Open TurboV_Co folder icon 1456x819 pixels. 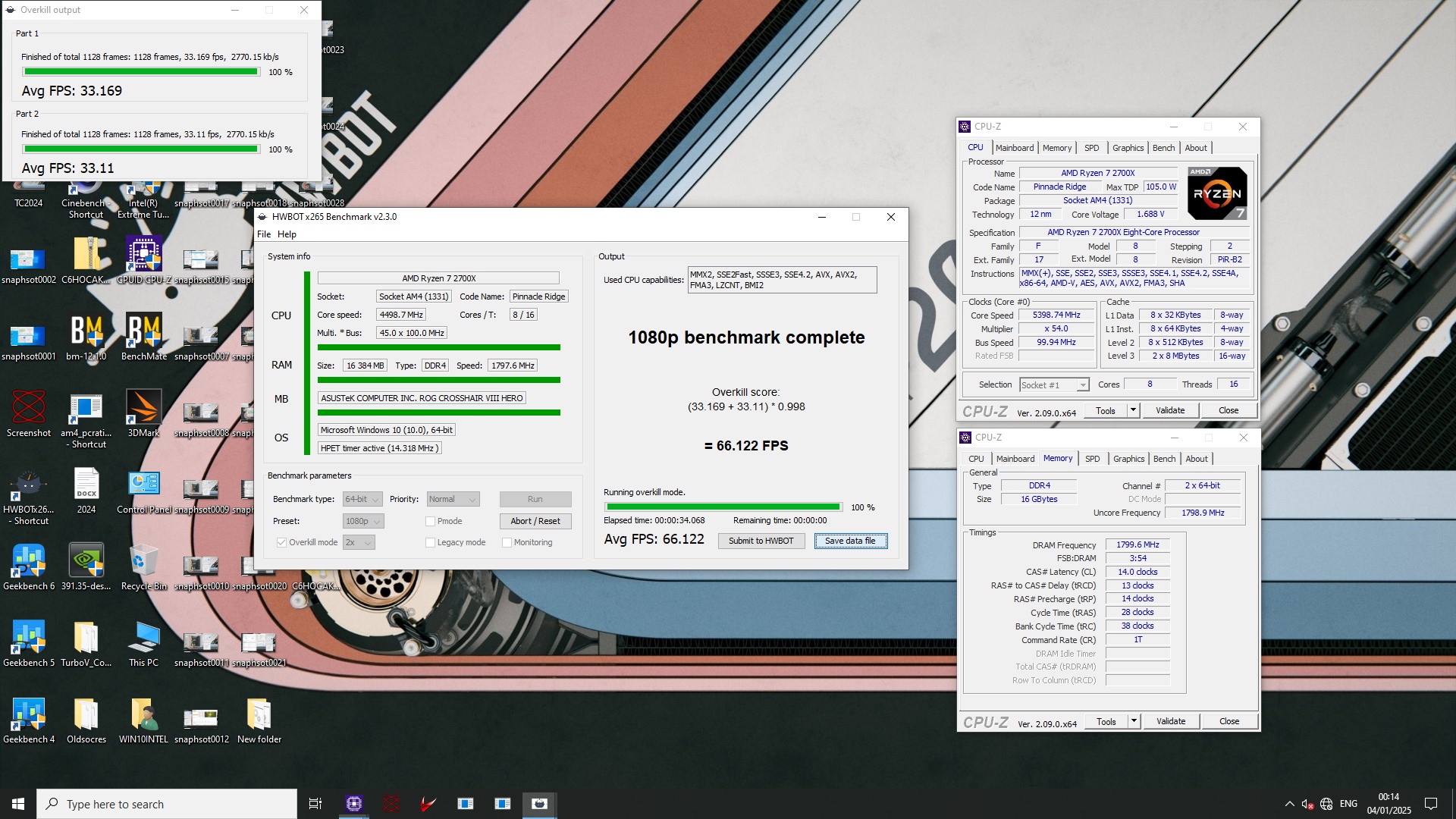coord(86,644)
